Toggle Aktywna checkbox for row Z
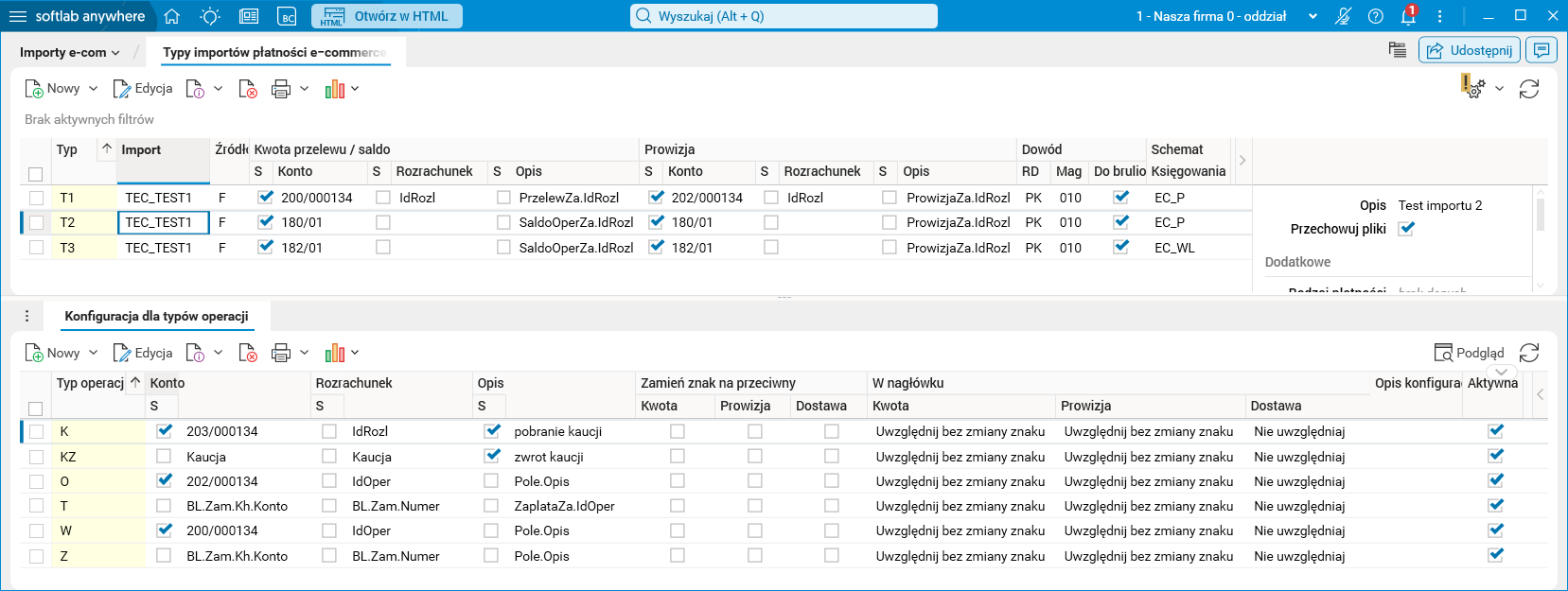 [x=1496, y=555]
